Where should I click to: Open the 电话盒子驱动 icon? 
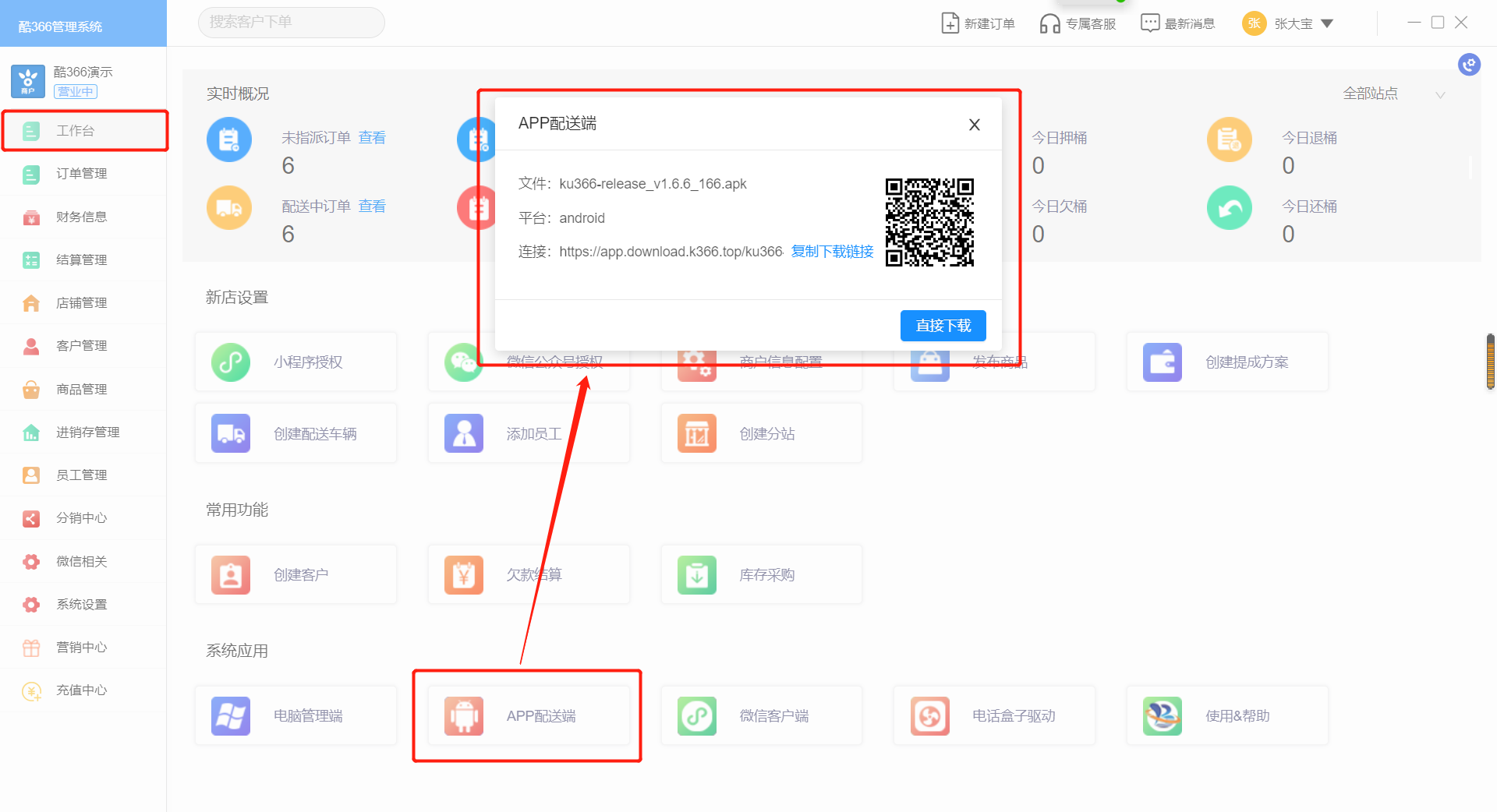tap(929, 715)
